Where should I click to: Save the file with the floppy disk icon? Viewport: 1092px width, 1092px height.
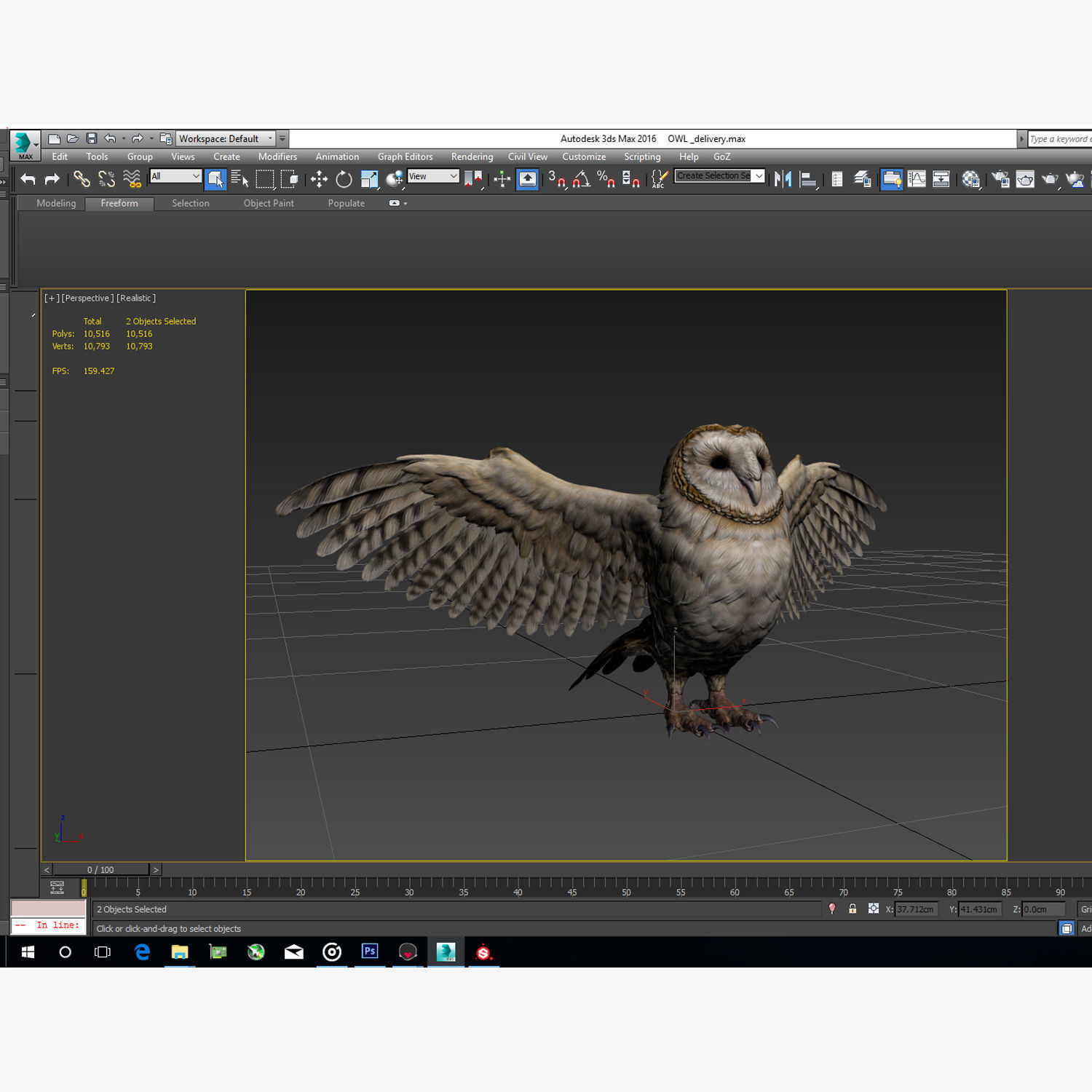(92, 138)
